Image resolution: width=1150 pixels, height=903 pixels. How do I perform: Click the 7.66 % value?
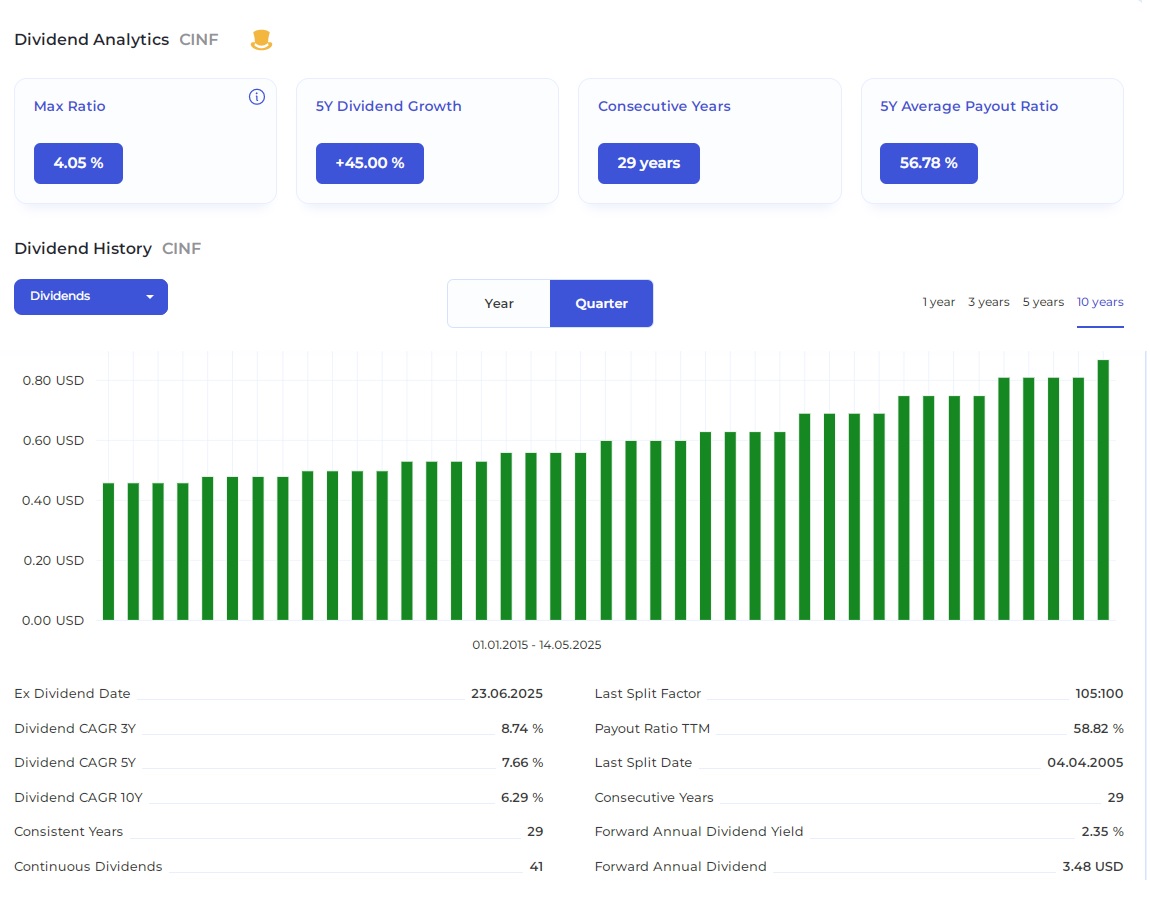pyautogui.click(x=522, y=763)
